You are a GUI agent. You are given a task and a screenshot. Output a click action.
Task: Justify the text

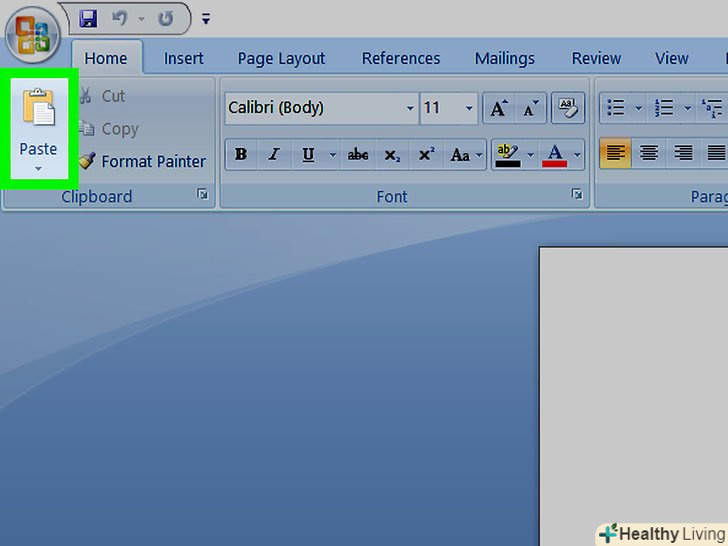[715, 152]
